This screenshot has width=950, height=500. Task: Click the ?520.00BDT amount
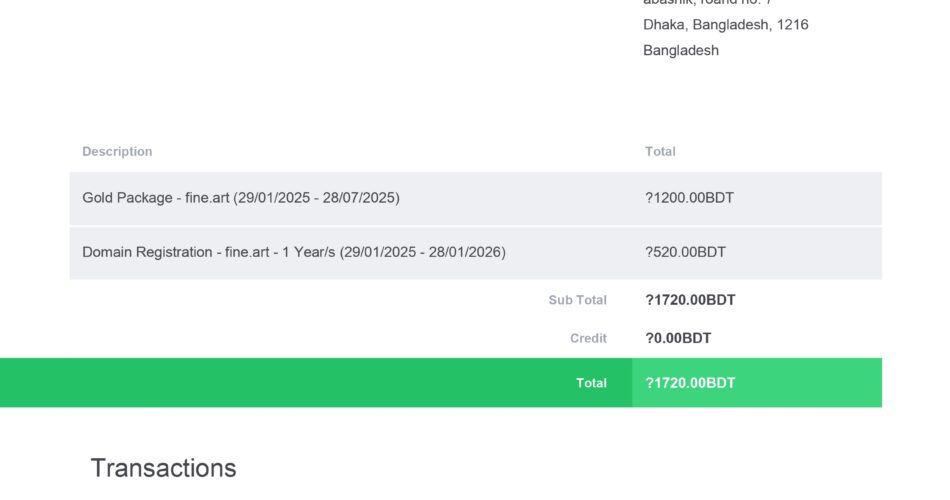pyautogui.click(x=685, y=252)
